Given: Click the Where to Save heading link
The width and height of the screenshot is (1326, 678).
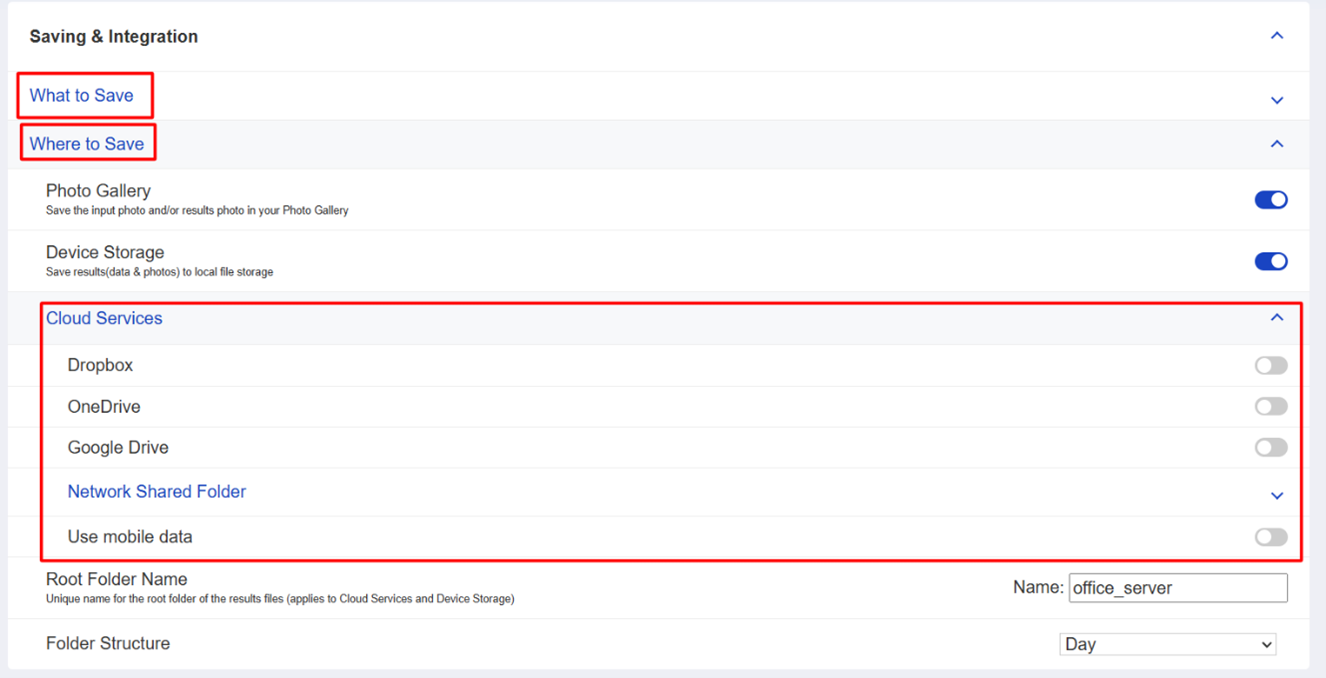Looking at the screenshot, I should tap(87, 144).
